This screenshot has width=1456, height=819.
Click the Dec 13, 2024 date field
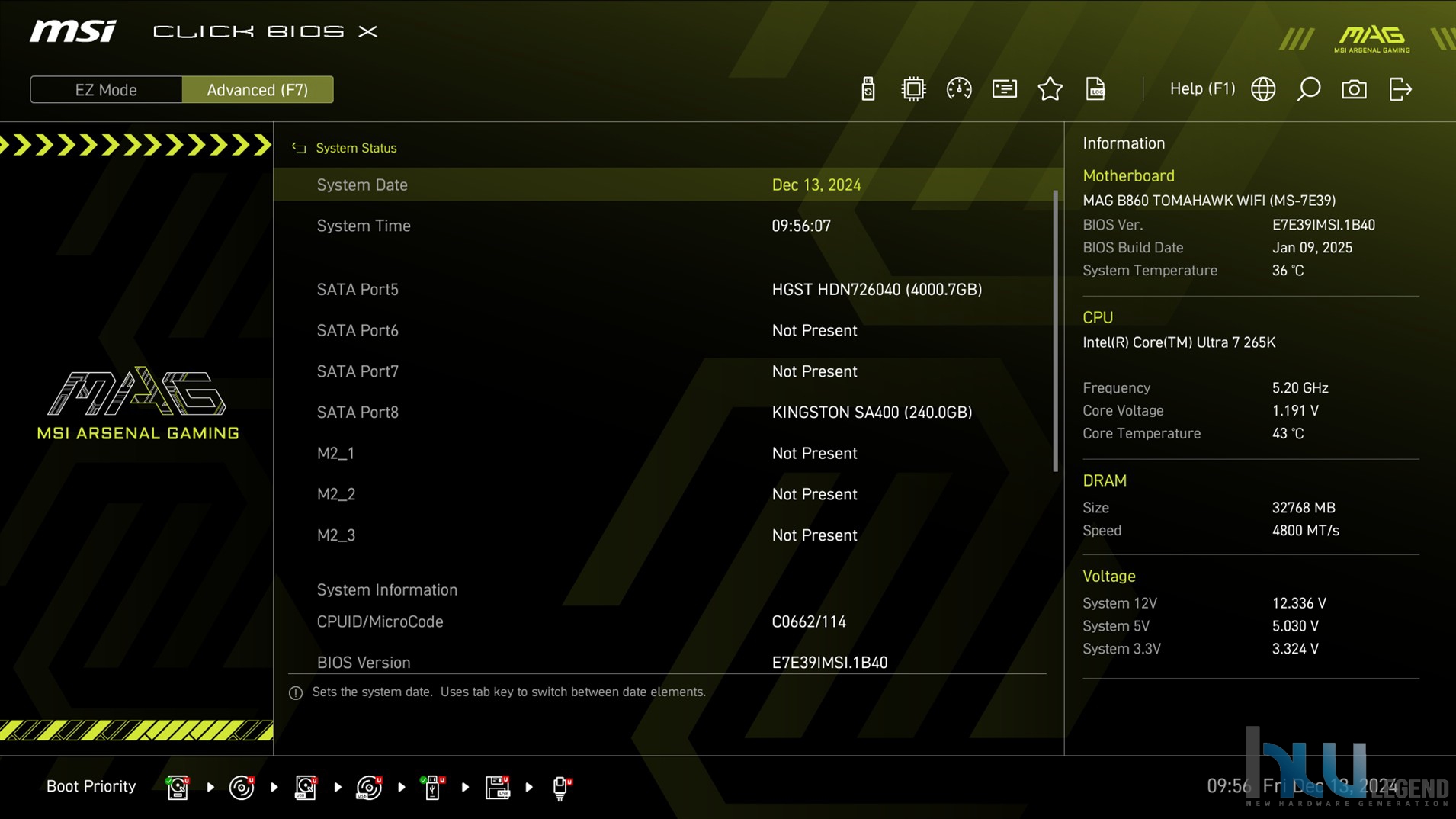click(816, 185)
